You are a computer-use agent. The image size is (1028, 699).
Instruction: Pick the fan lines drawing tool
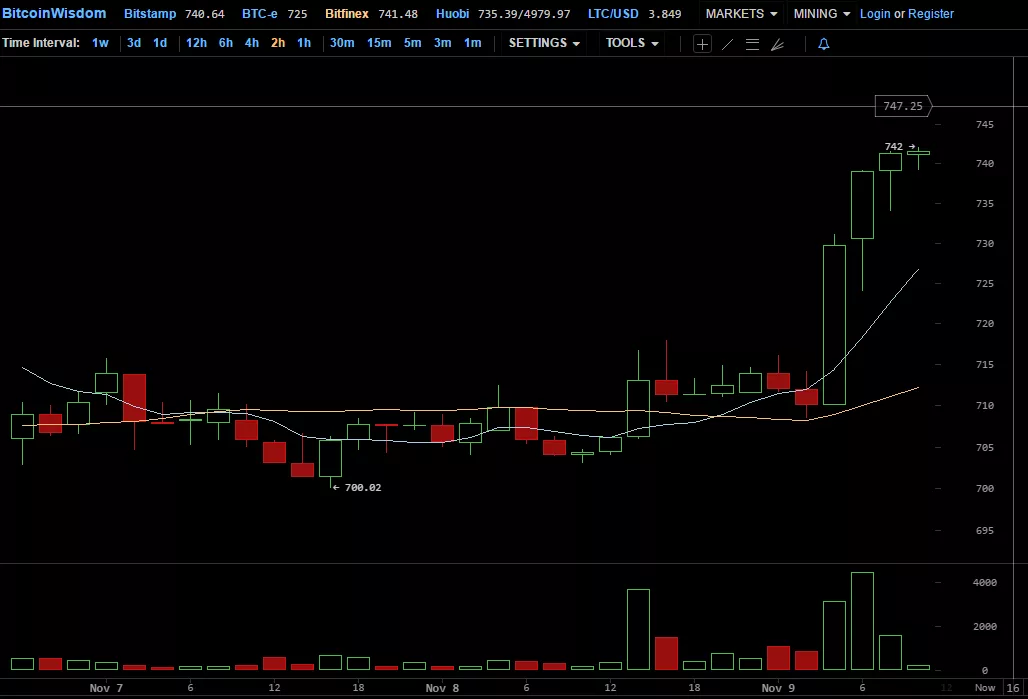(x=777, y=44)
